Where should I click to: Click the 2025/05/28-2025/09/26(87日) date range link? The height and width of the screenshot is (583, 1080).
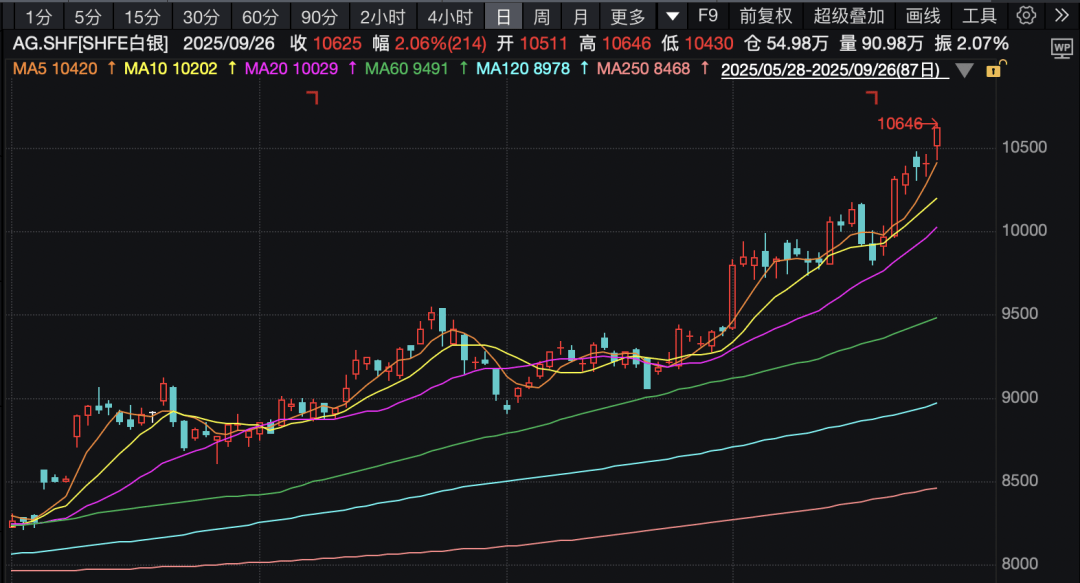(834, 70)
